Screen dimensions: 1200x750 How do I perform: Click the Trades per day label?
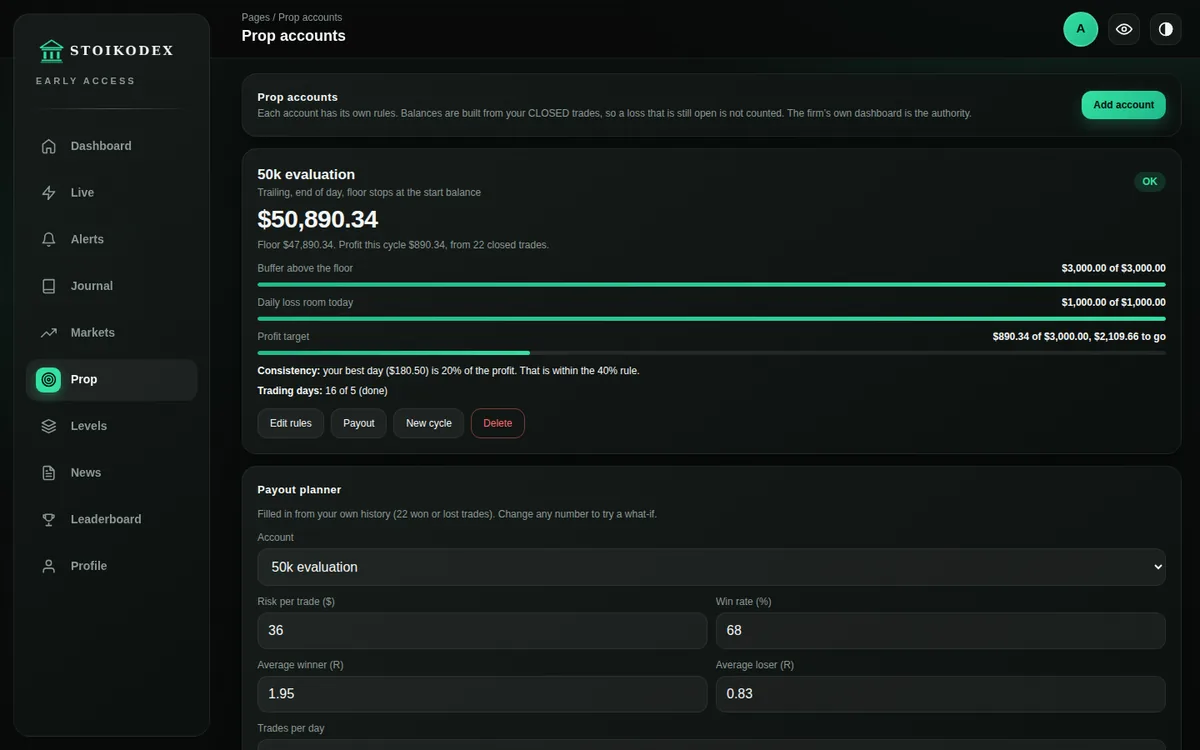coord(291,728)
